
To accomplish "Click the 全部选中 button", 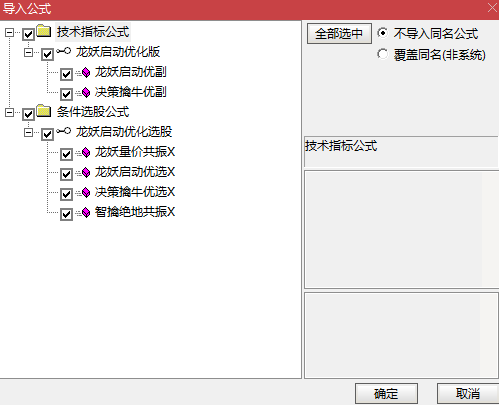I will click(339, 34).
